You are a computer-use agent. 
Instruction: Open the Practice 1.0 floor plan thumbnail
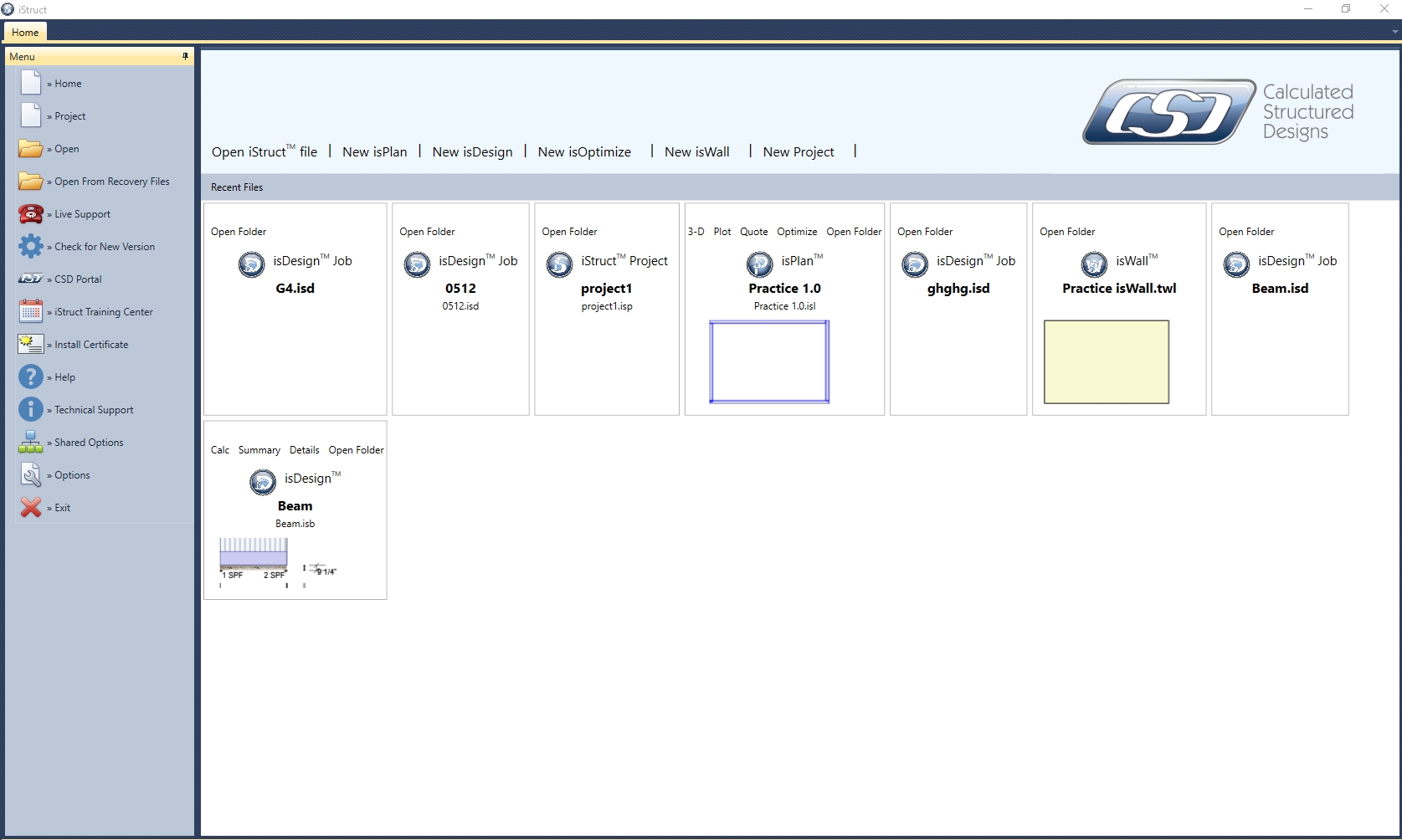coord(769,361)
